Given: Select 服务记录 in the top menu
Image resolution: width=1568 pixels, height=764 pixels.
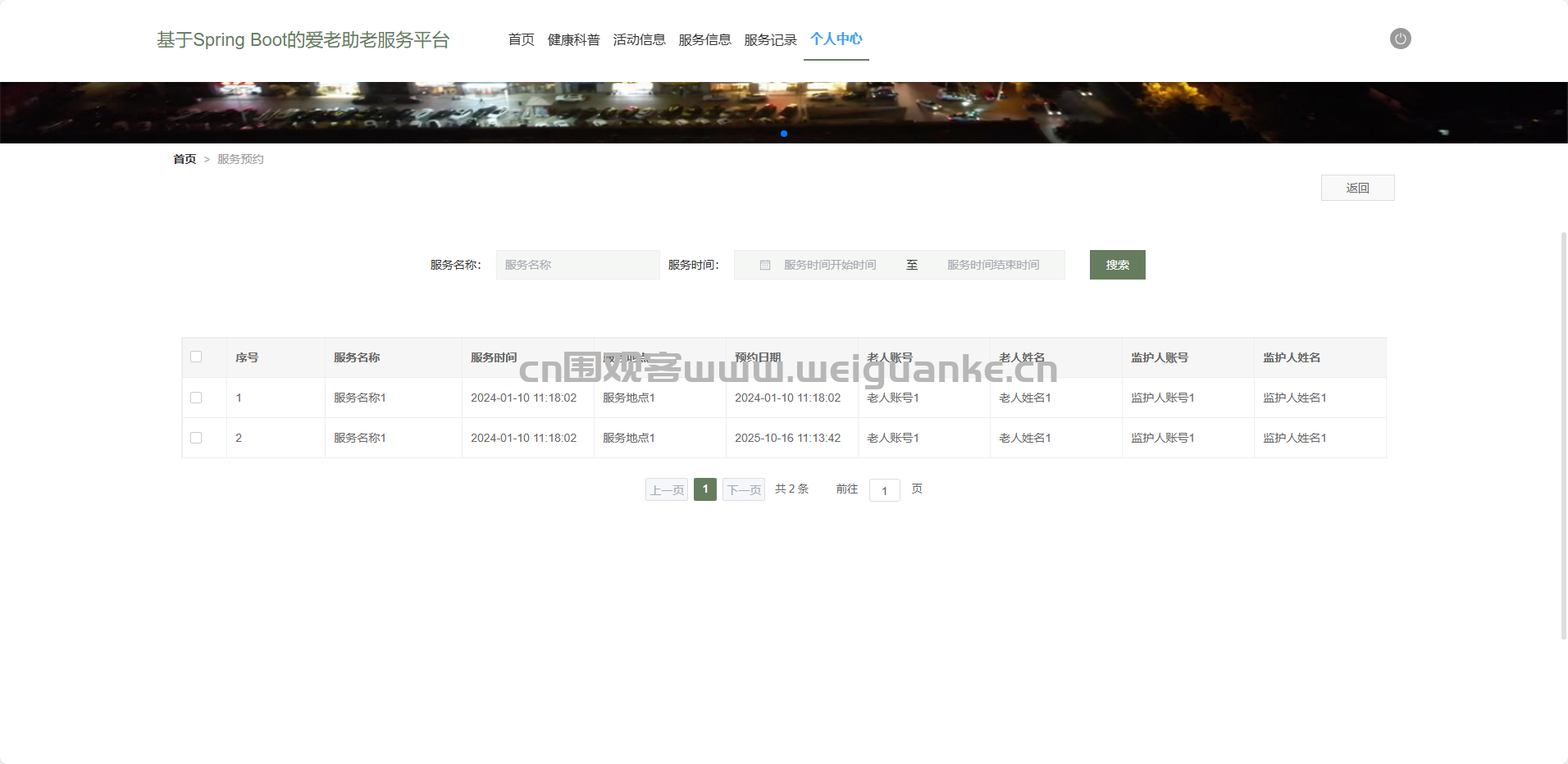Looking at the screenshot, I should pyautogui.click(x=770, y=39).
